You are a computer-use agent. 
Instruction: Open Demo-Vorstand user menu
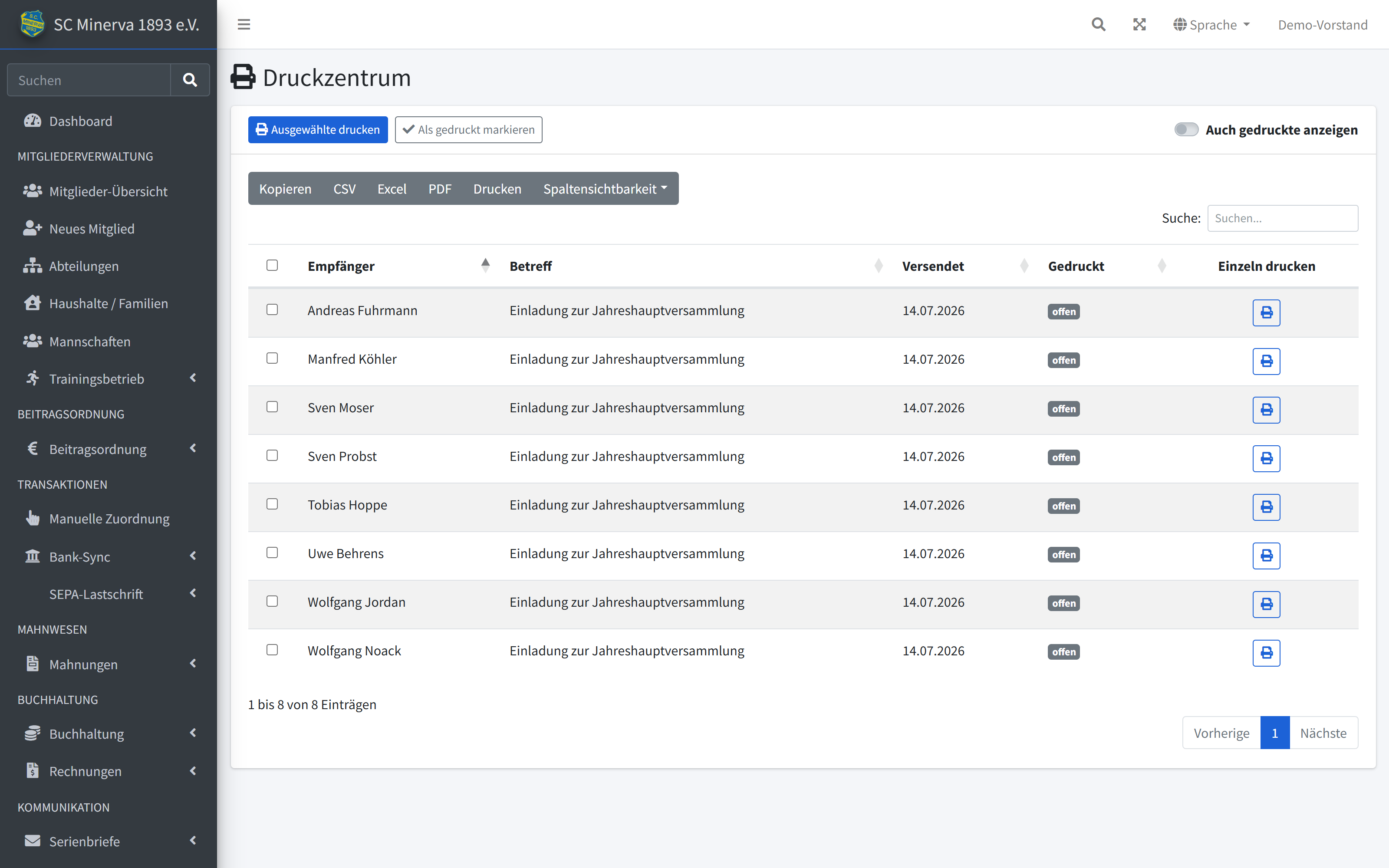click(1323, 25)
